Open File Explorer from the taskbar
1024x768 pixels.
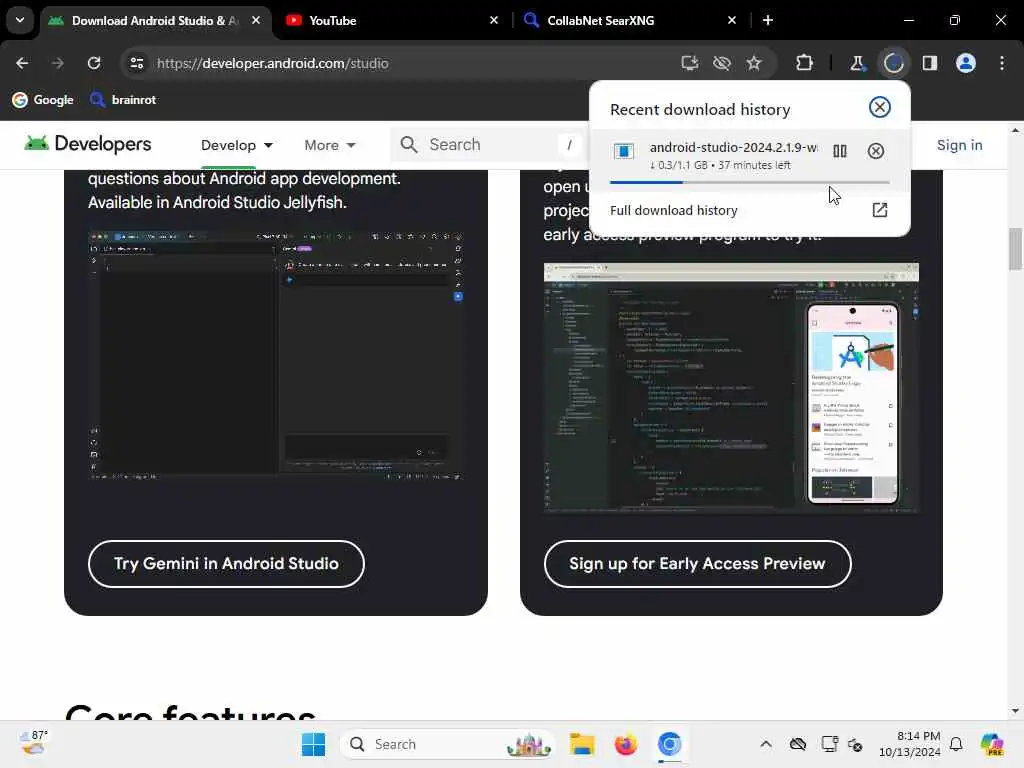point(581,744)
